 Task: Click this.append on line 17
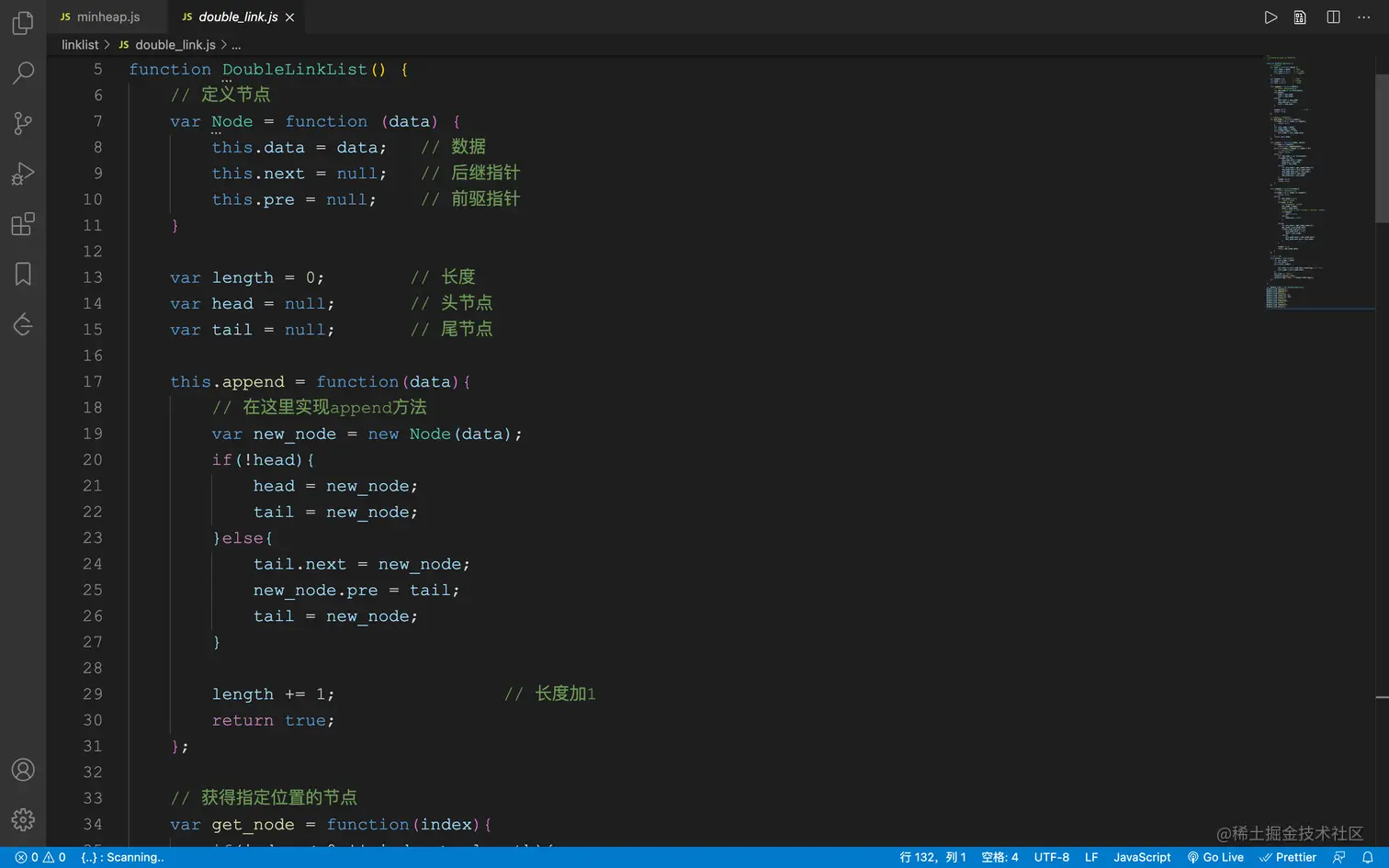click(x=227, y=381)
